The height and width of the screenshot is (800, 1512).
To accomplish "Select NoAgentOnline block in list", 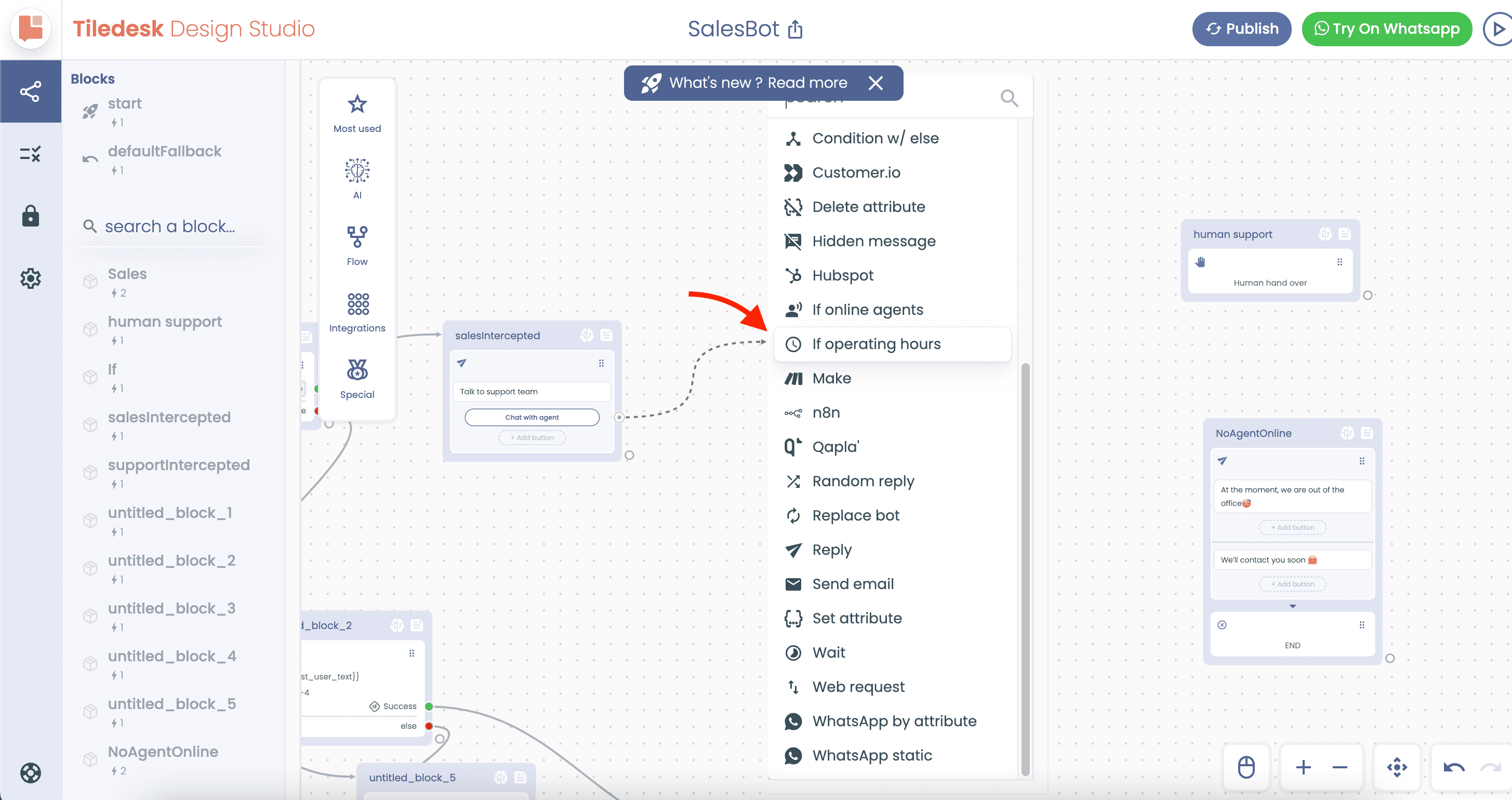I will coord(174,760).
